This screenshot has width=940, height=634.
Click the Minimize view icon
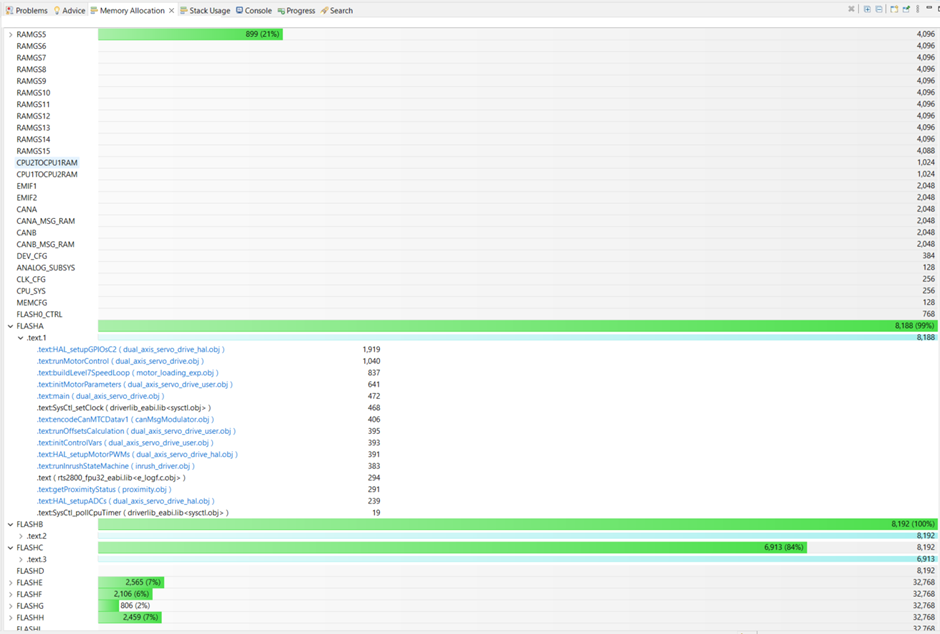(929, 9)
